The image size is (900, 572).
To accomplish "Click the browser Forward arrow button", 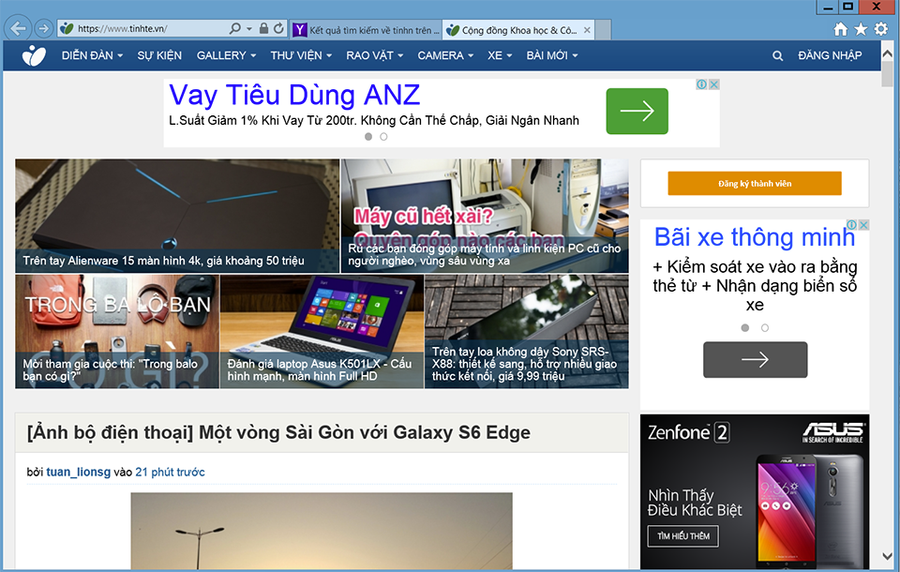I will [44, 28].
